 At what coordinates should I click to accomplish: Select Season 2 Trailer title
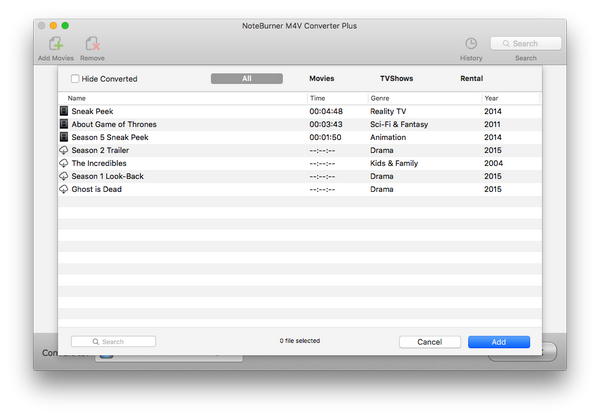click(100, 150)
